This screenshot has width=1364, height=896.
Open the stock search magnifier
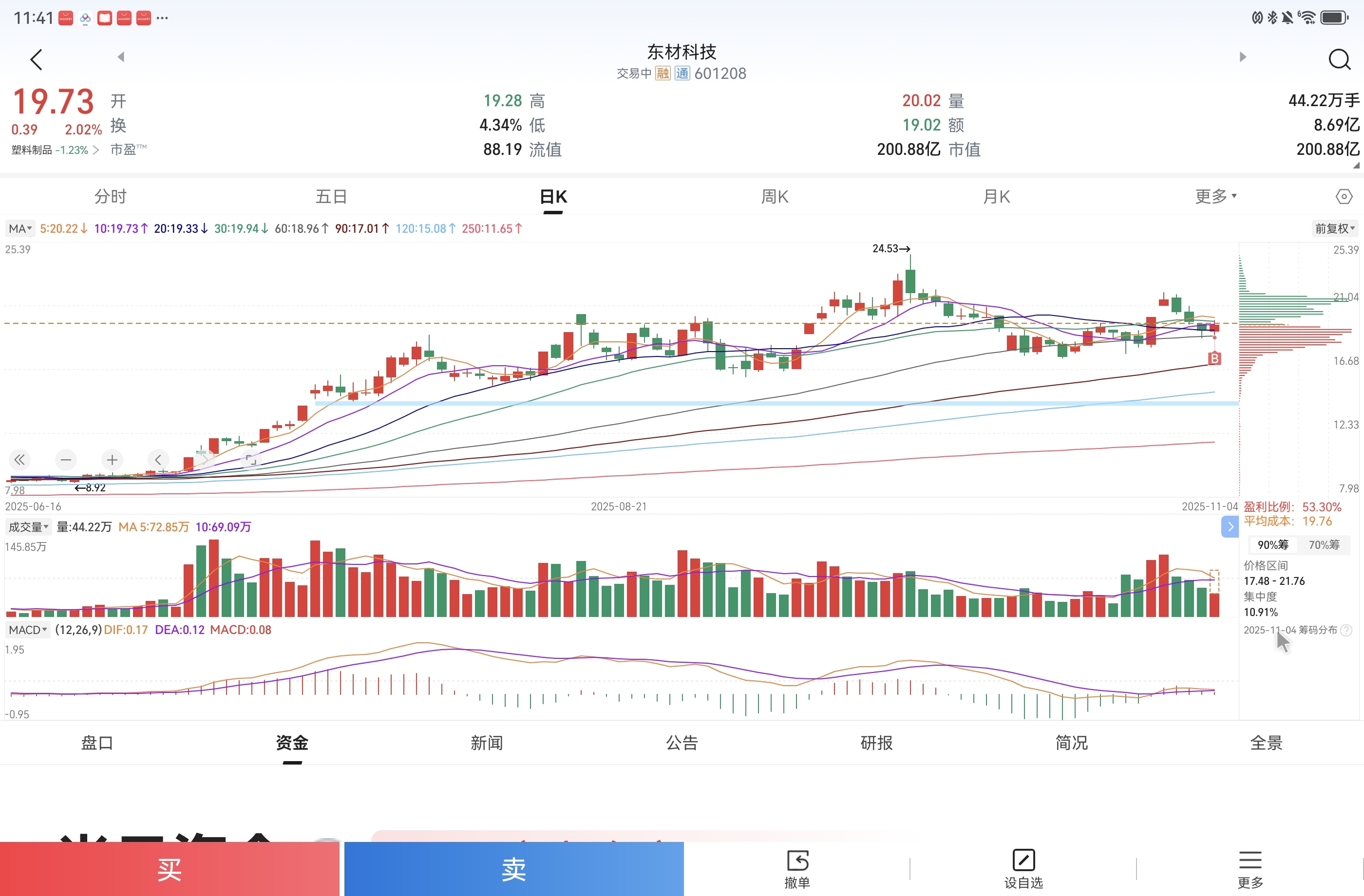tap(1339, 59)
